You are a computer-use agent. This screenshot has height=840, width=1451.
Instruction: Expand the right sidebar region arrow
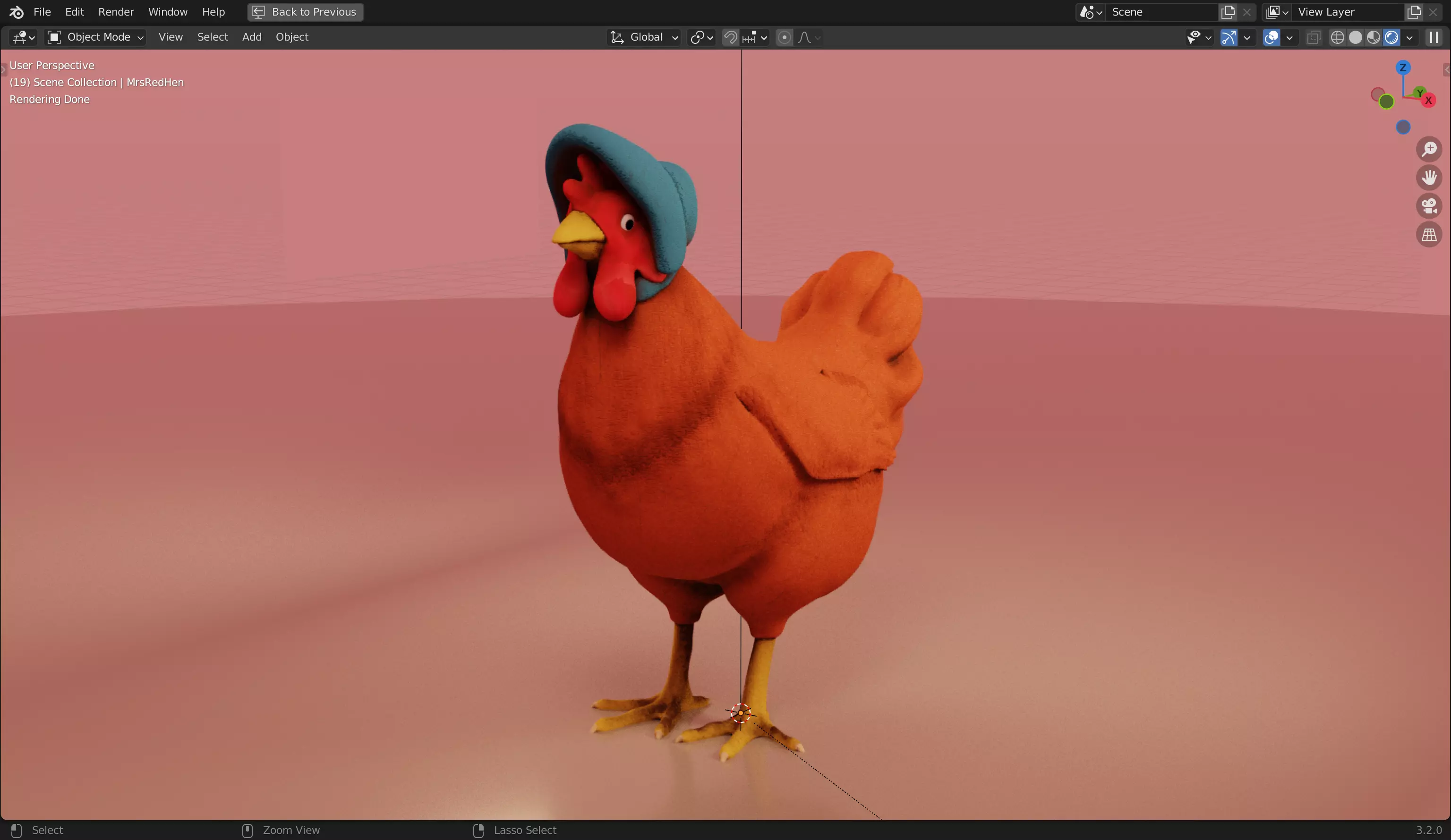pyautogui.click(x=1446, y=70)
